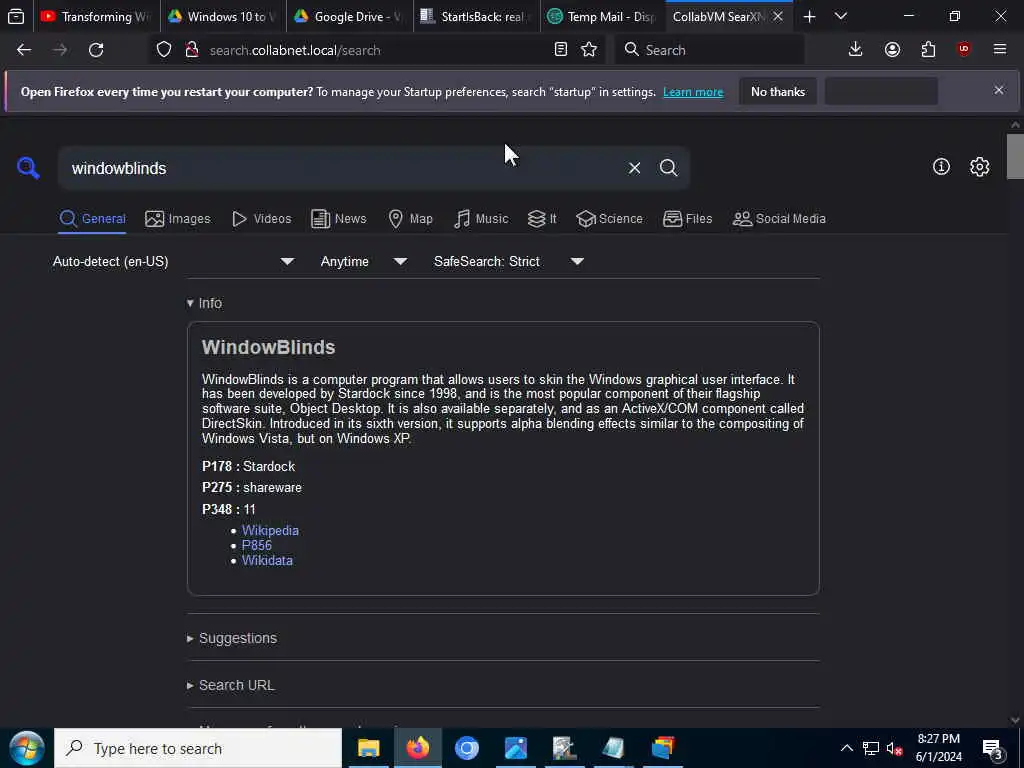Open Chromium browser from the taskbar
1024x768 pixels.
point(466,748)
